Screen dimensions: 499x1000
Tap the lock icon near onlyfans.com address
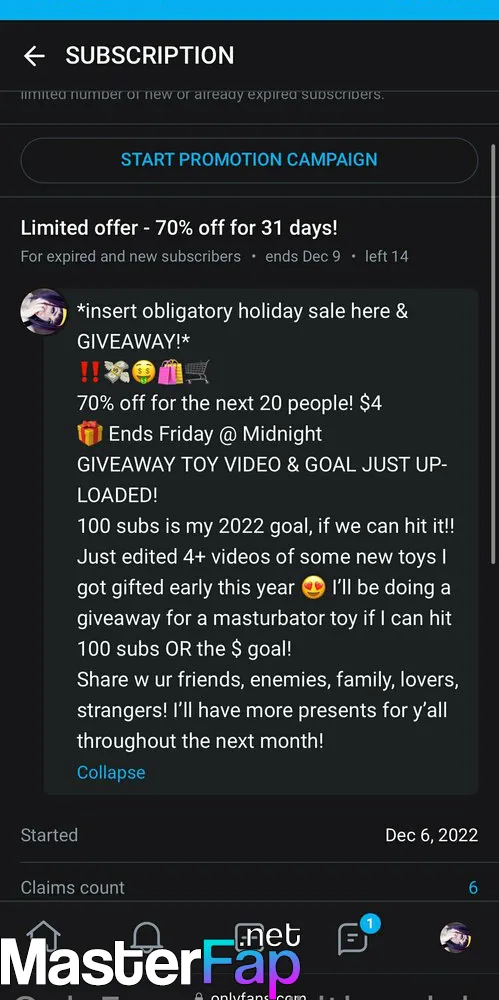198,995
